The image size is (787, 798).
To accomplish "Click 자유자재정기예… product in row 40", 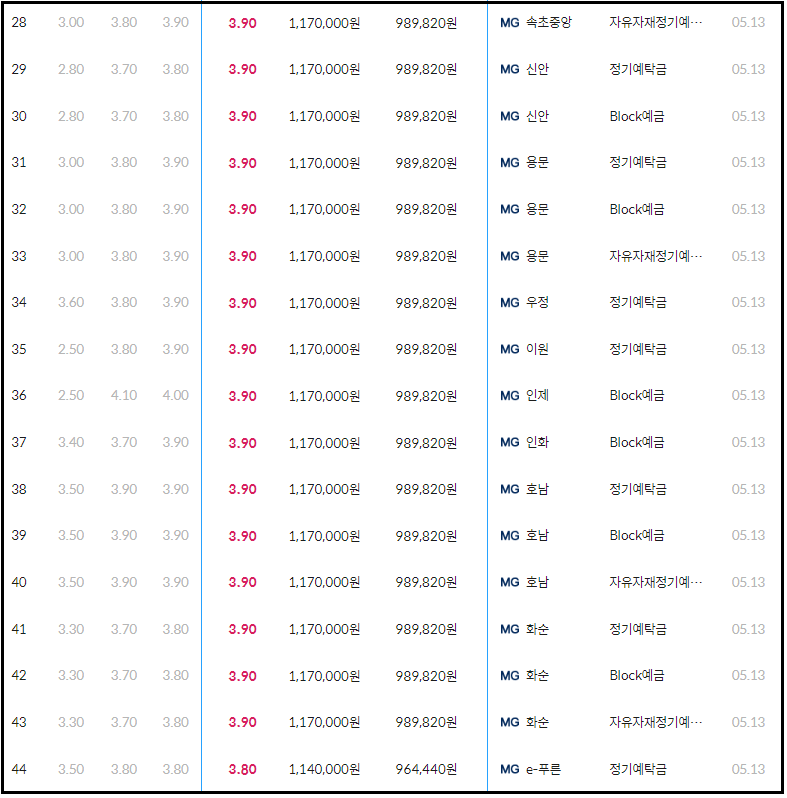I will (x=656, y=582).
